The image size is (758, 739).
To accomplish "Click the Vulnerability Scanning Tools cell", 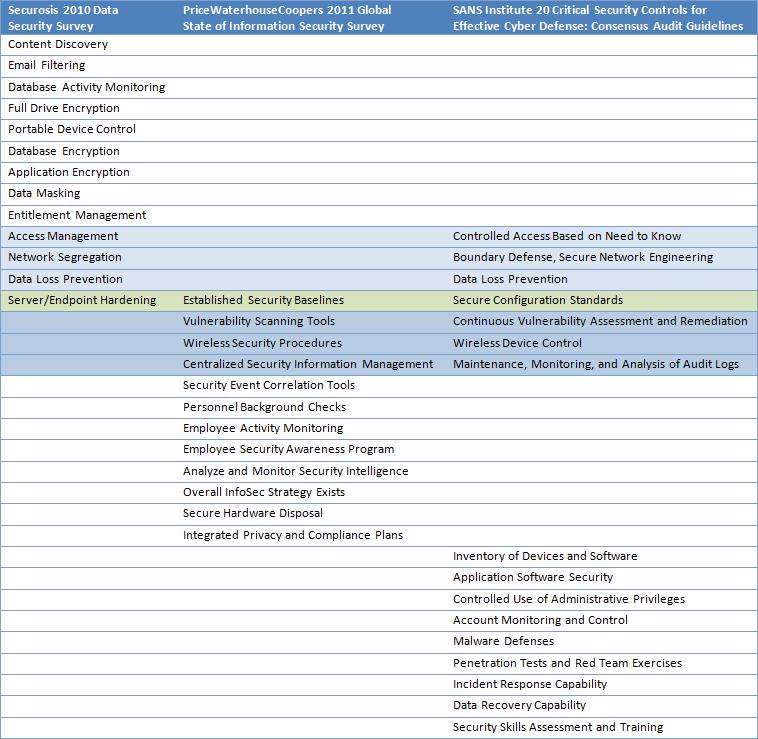I will coord(259,321).
